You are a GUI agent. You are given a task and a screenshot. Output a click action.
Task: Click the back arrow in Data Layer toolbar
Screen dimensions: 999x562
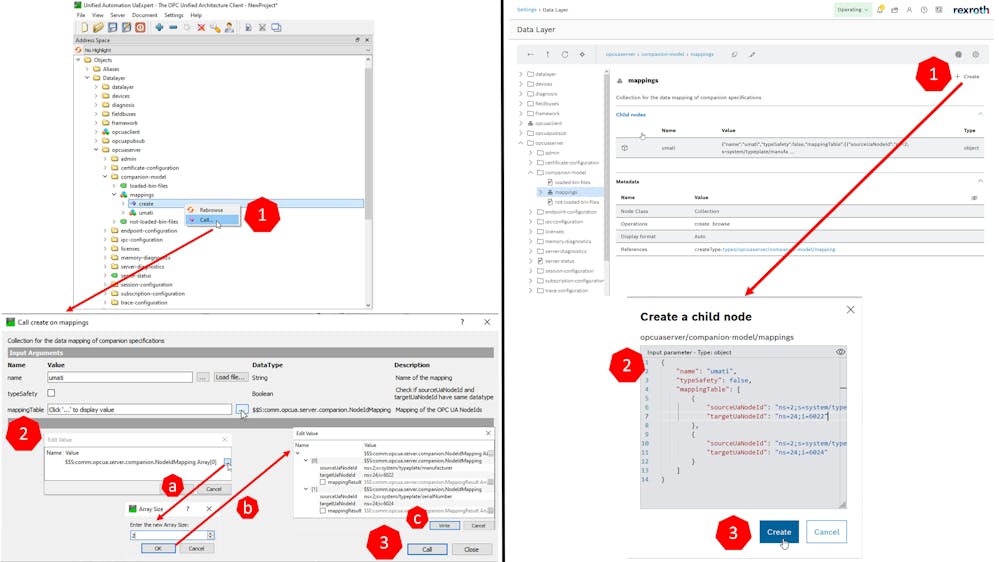coord(530,55)
